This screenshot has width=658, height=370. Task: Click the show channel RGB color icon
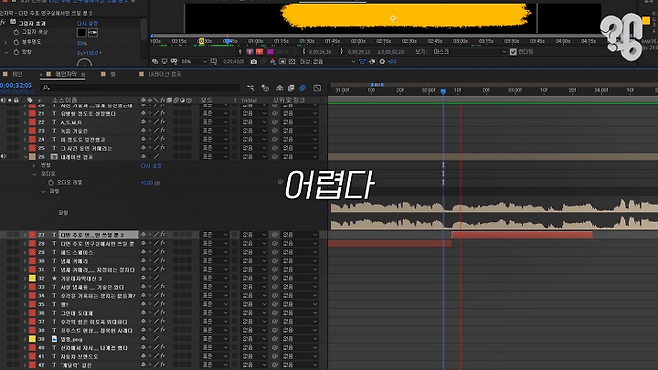pos(273,62)
